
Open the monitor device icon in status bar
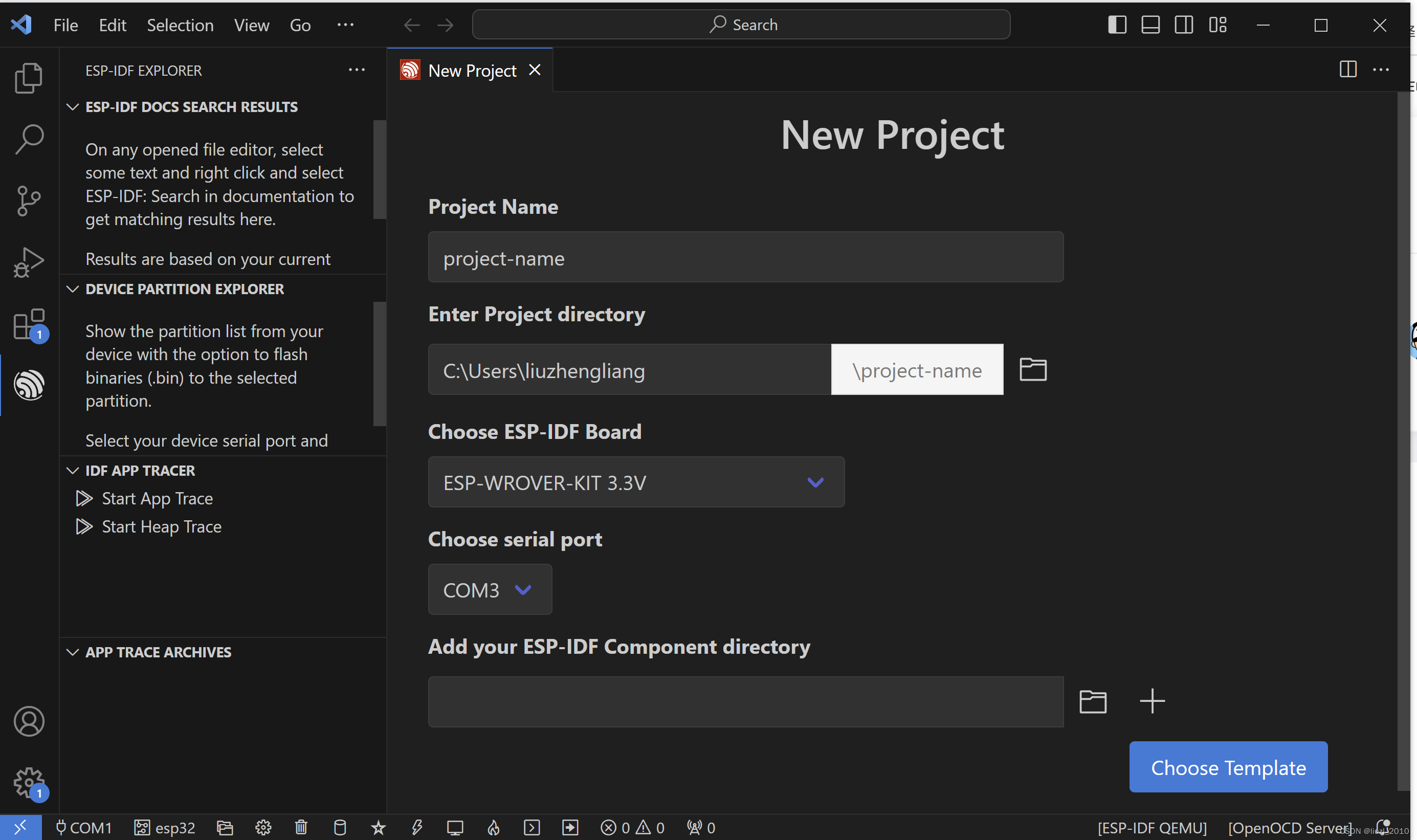pos(455,827)
